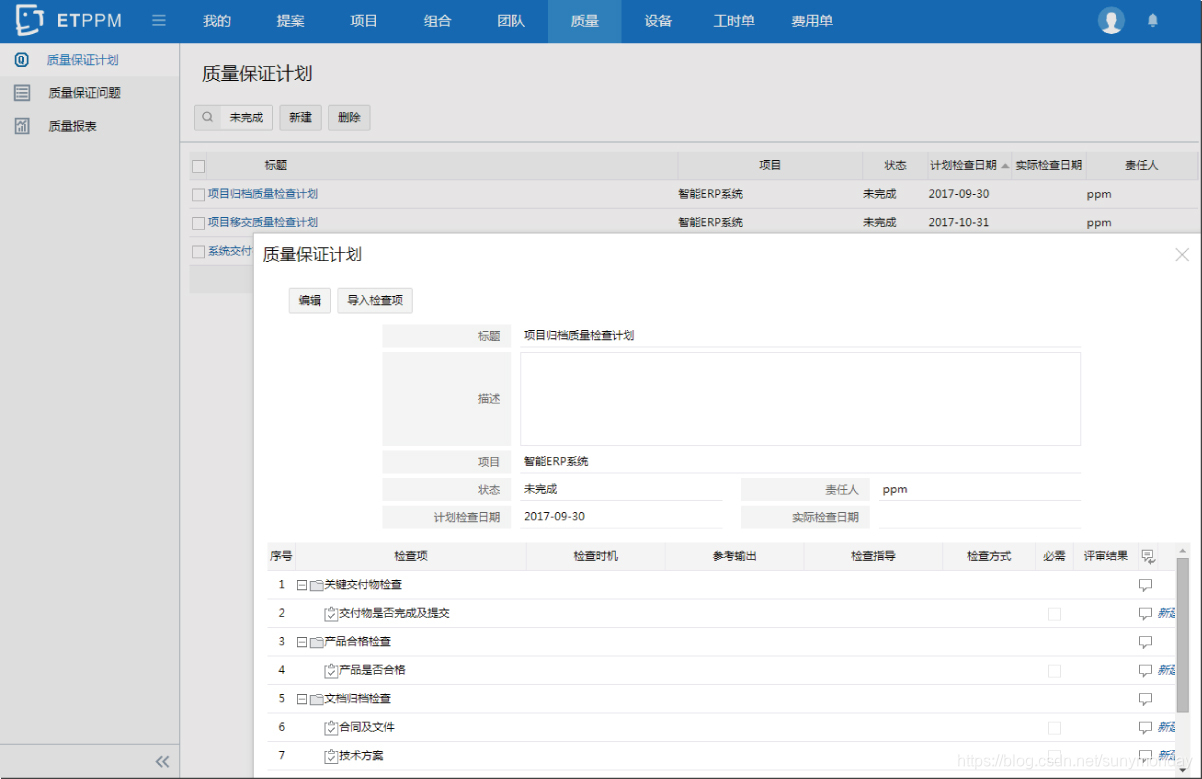Toggle the select-all checkbox in the list header
The width and height of the screenshot is (1202, 779).
point(198,166)
